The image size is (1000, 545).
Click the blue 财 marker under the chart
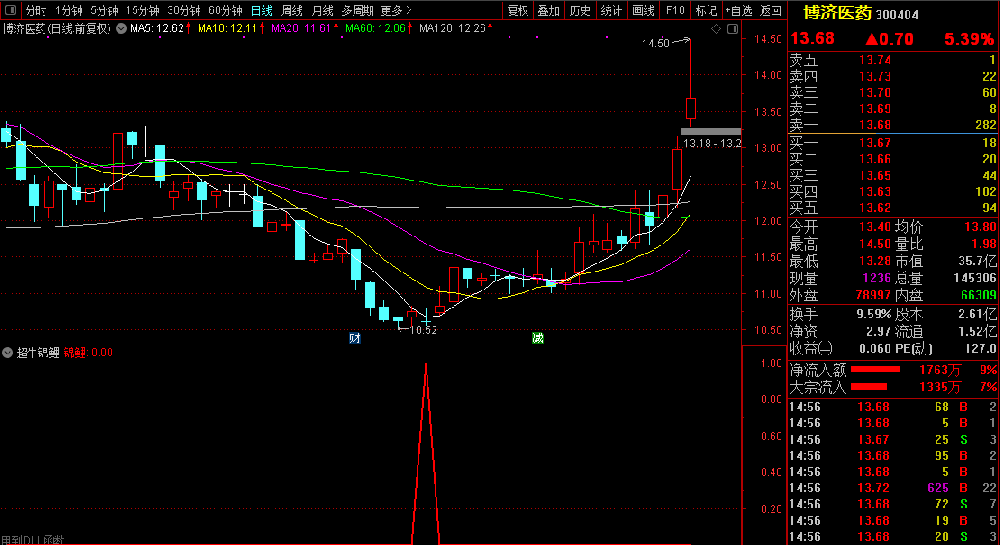[355, 337]
